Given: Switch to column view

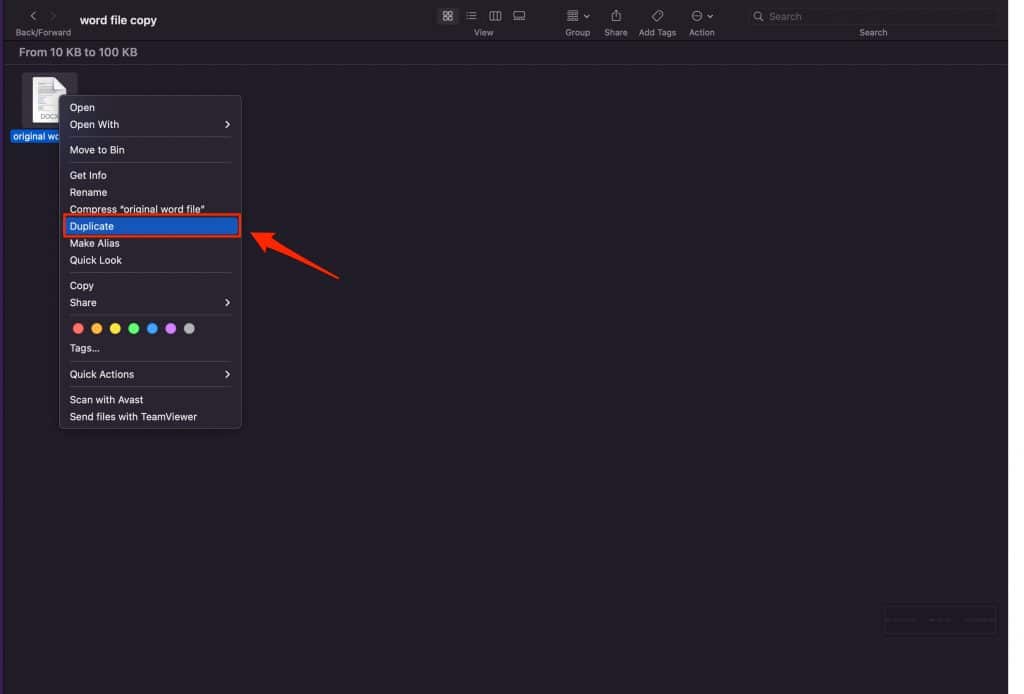Looking at the screenshot, I should (495, 16).
